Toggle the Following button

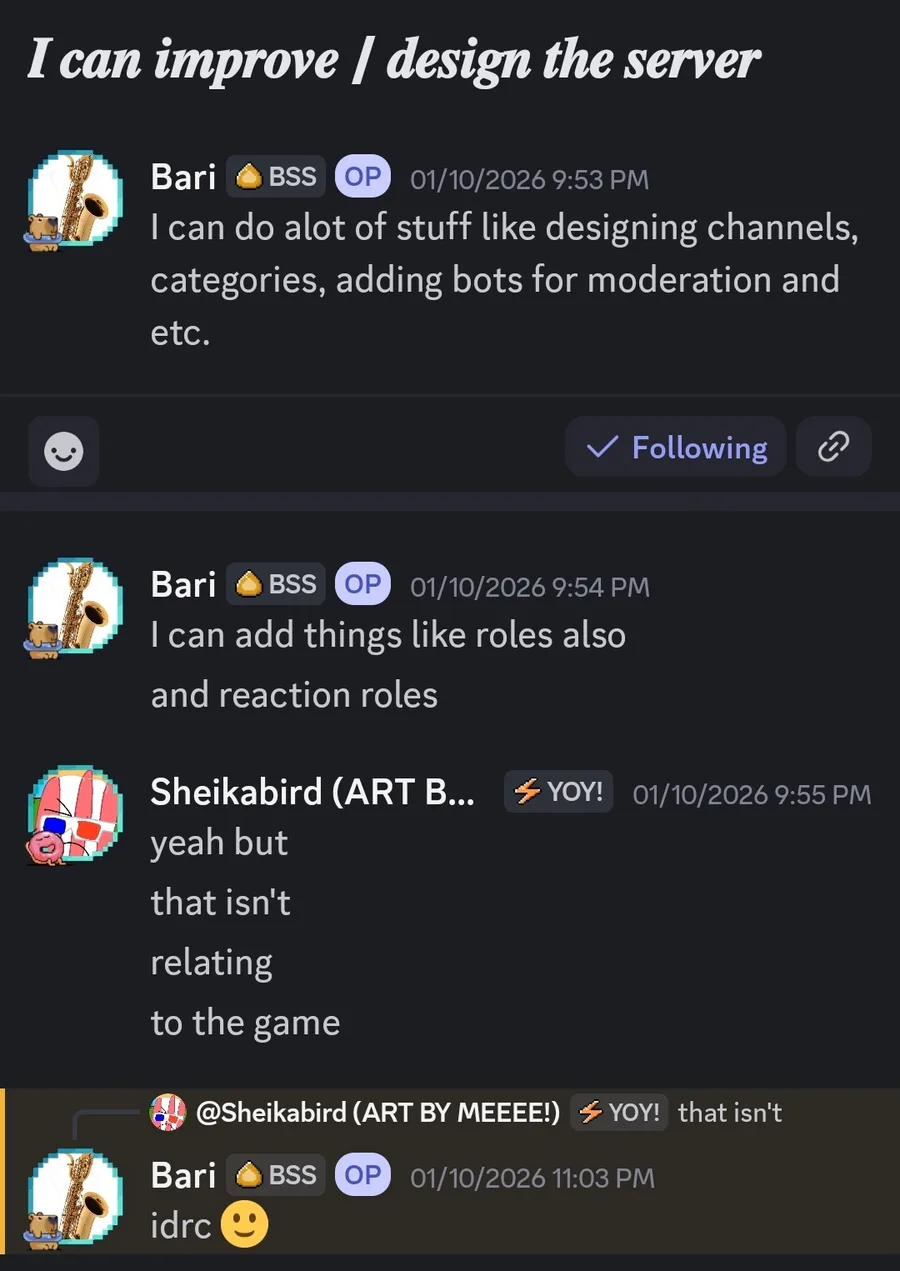pyautogui.click(x=676, y=447)
